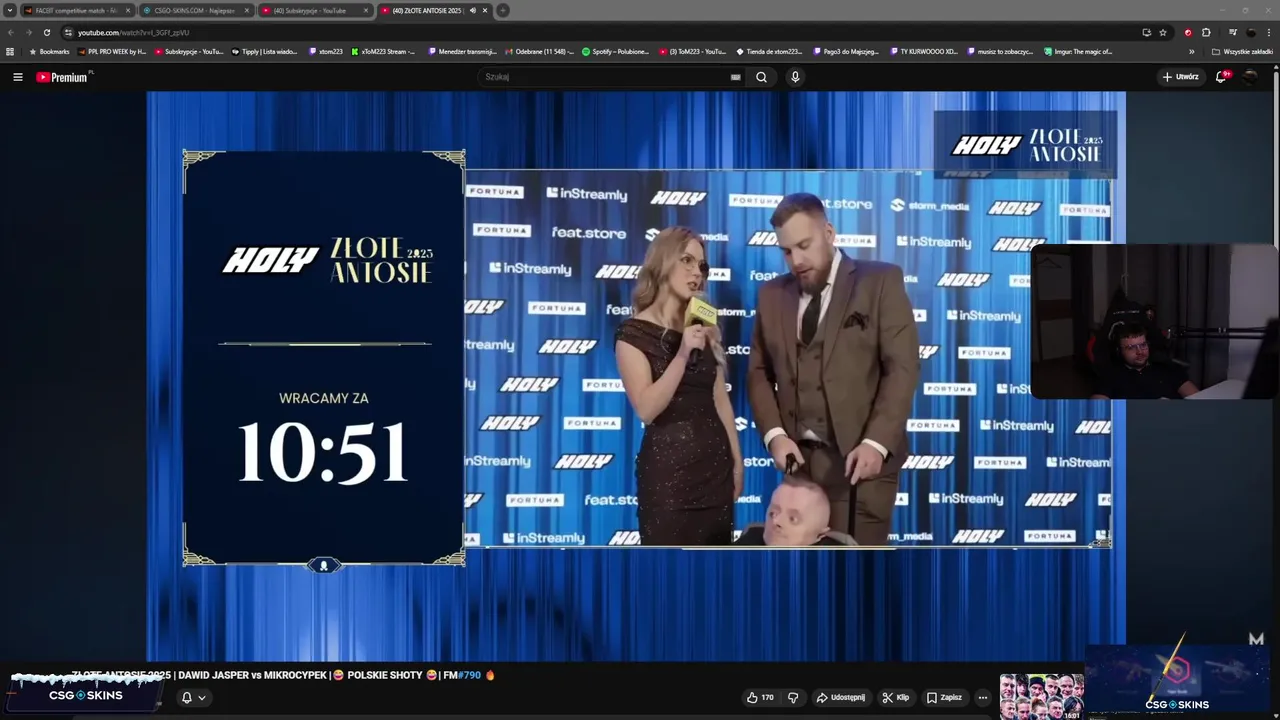1280x720 pixels.
Task: Dislike the video with thumbs down
Action: pos(793,697)
